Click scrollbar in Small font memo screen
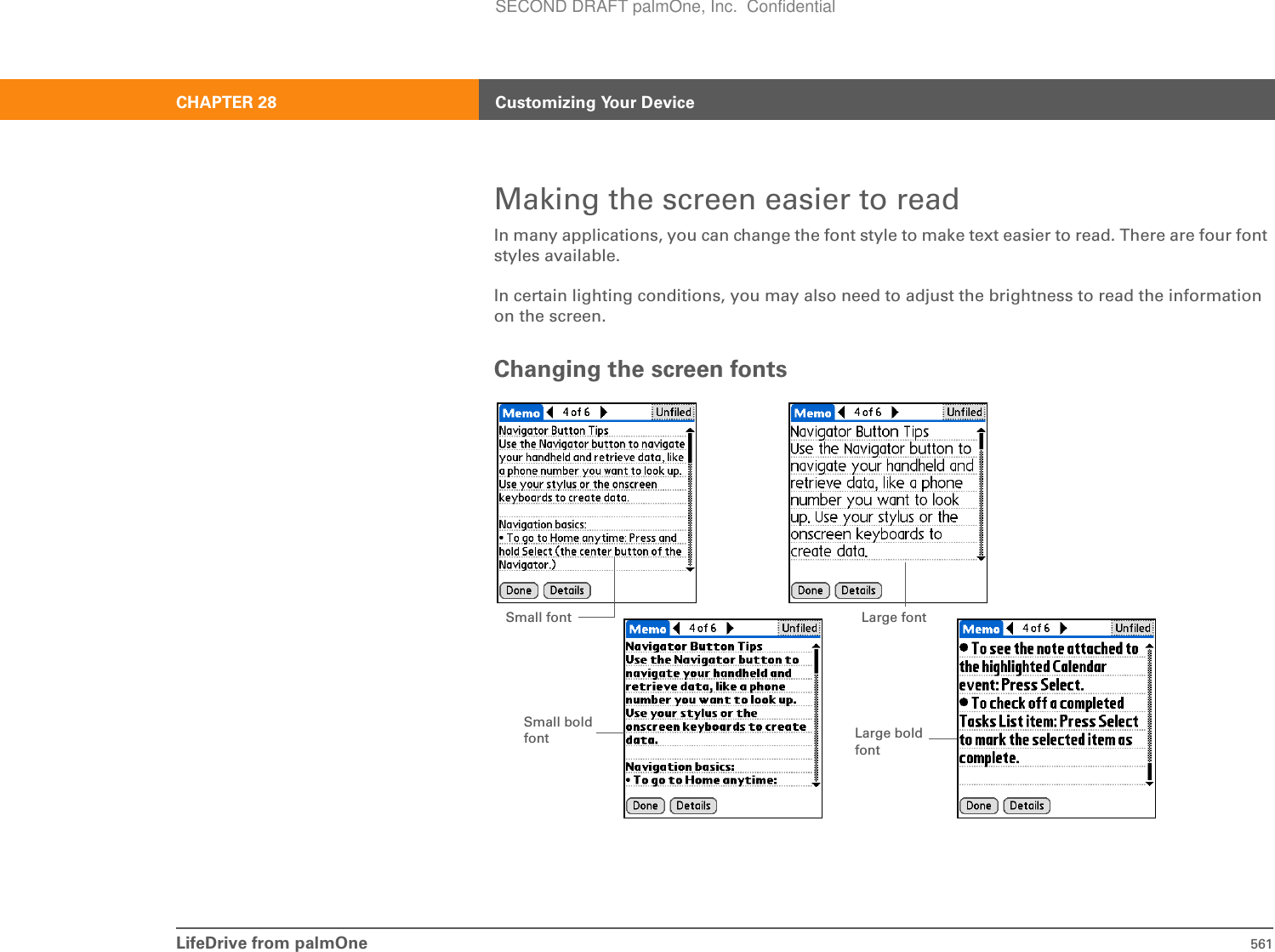The image size is (1275, 952). (x=691, y=500)
